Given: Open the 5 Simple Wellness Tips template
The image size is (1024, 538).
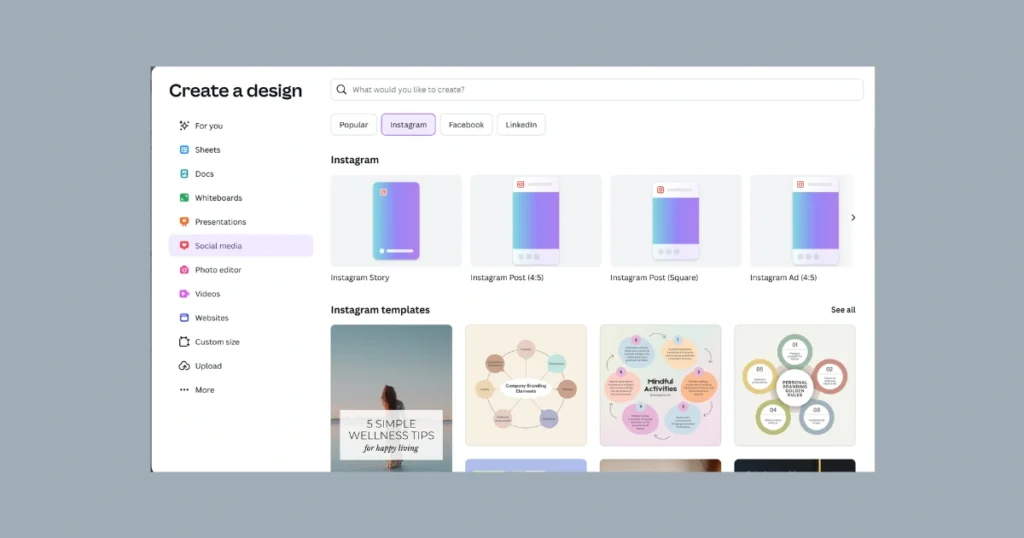Looking at the screenshot, I should (x=391, y=397).
